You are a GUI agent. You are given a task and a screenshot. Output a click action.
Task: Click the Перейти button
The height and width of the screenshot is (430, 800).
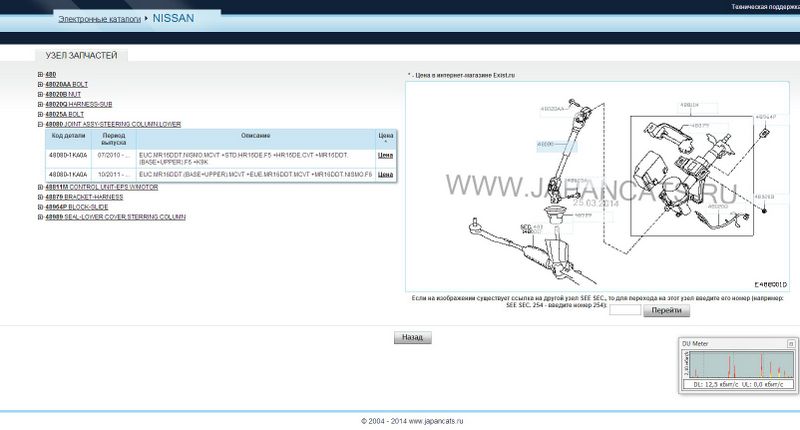[666, 310]
